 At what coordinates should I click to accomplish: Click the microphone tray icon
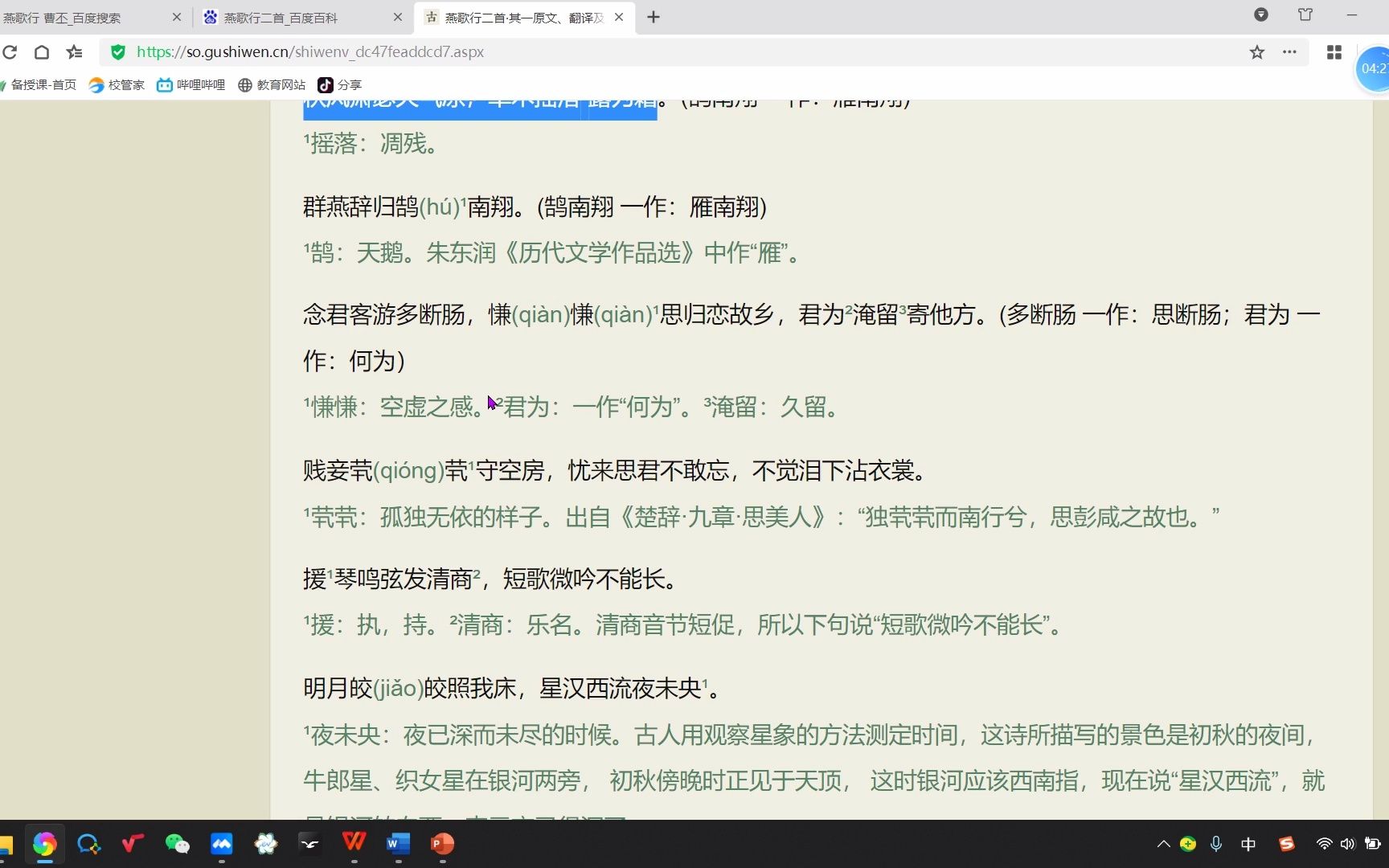(1216, 844)
